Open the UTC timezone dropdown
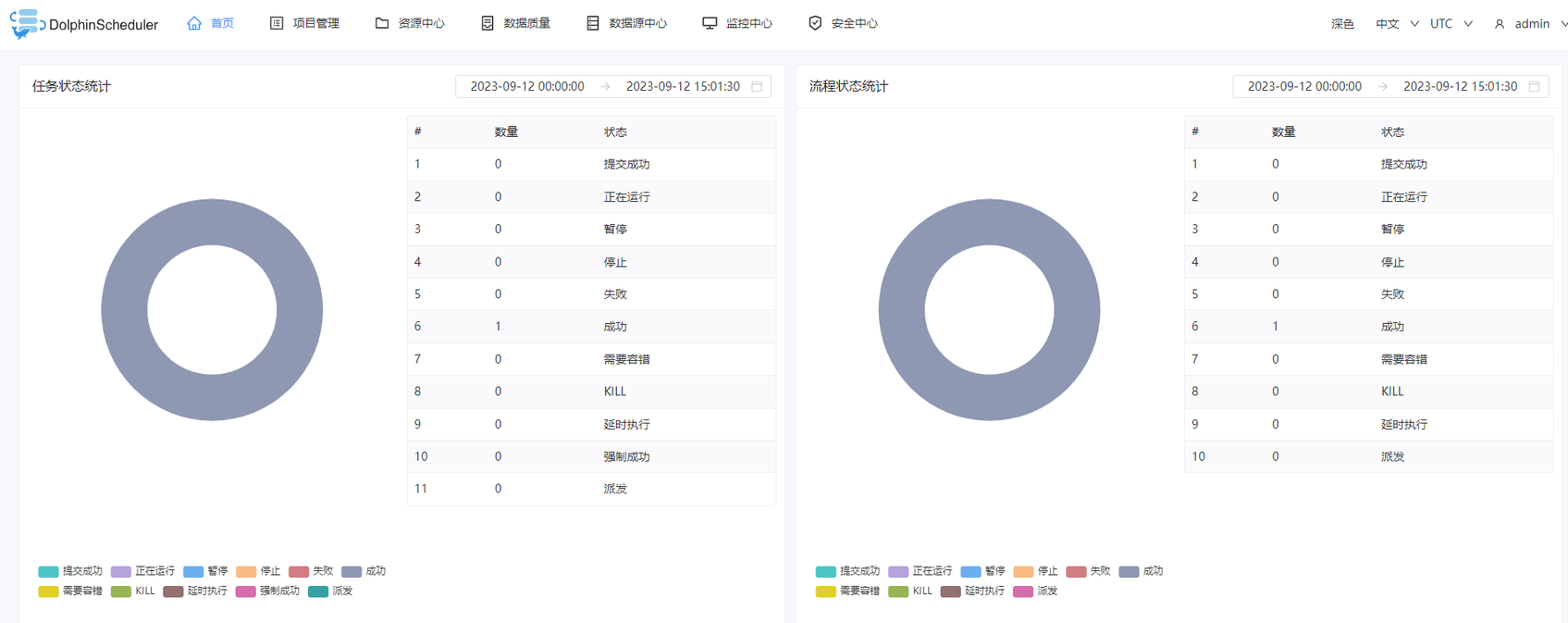 click(x=1451, y=24)
